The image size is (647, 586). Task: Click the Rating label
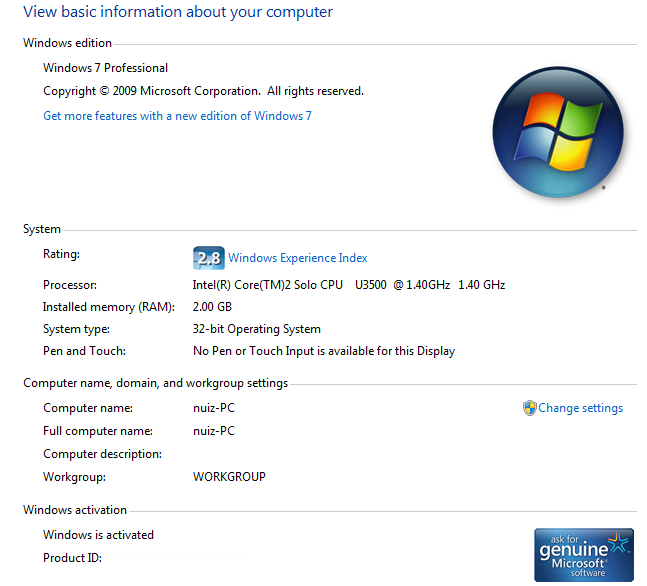tap(61, 254)
